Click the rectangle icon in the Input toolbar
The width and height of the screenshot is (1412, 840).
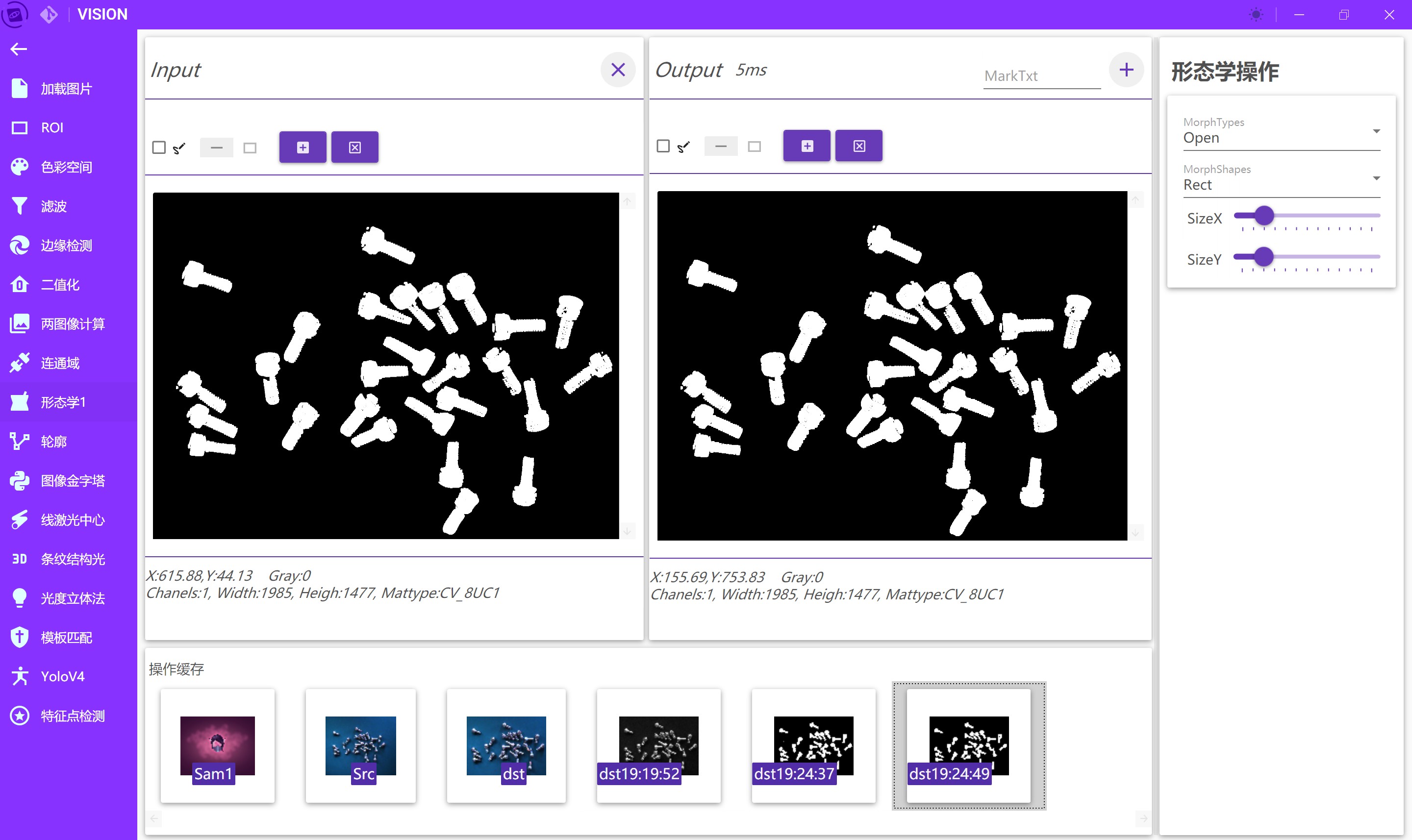(x=250, y=148)
